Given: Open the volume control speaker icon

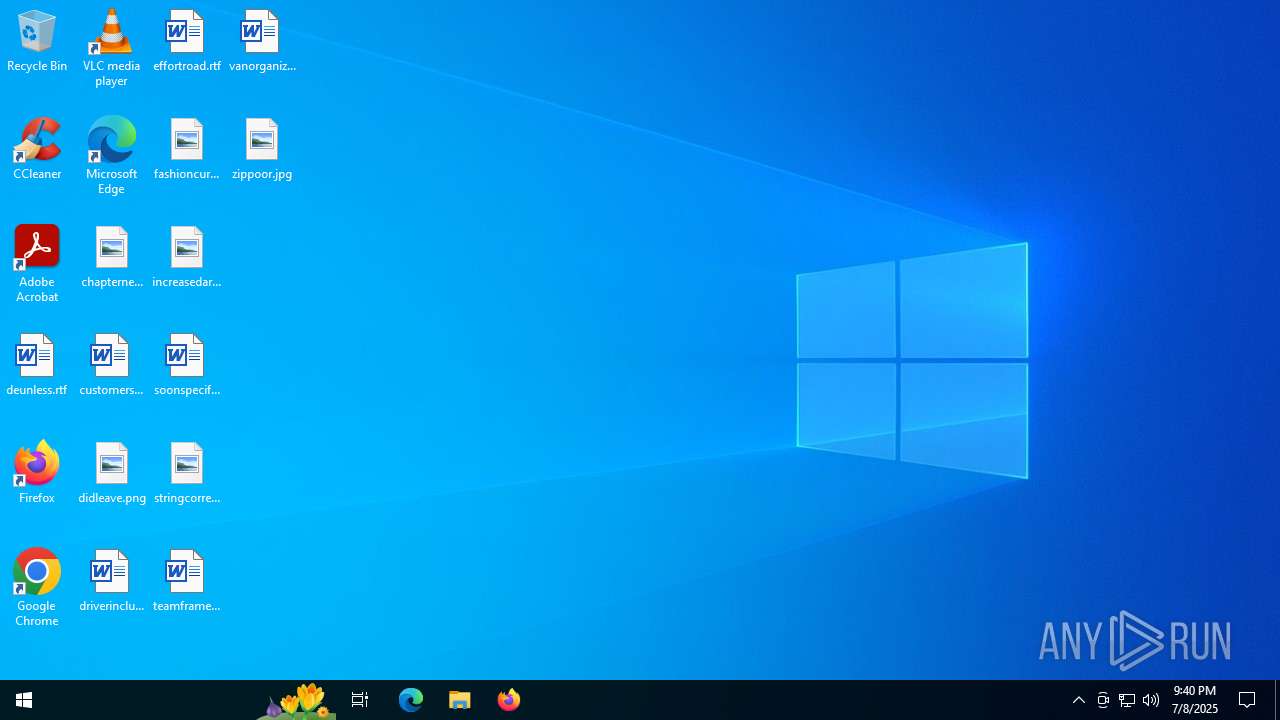Looking at the screenshot, I should tap(1151, 700).
